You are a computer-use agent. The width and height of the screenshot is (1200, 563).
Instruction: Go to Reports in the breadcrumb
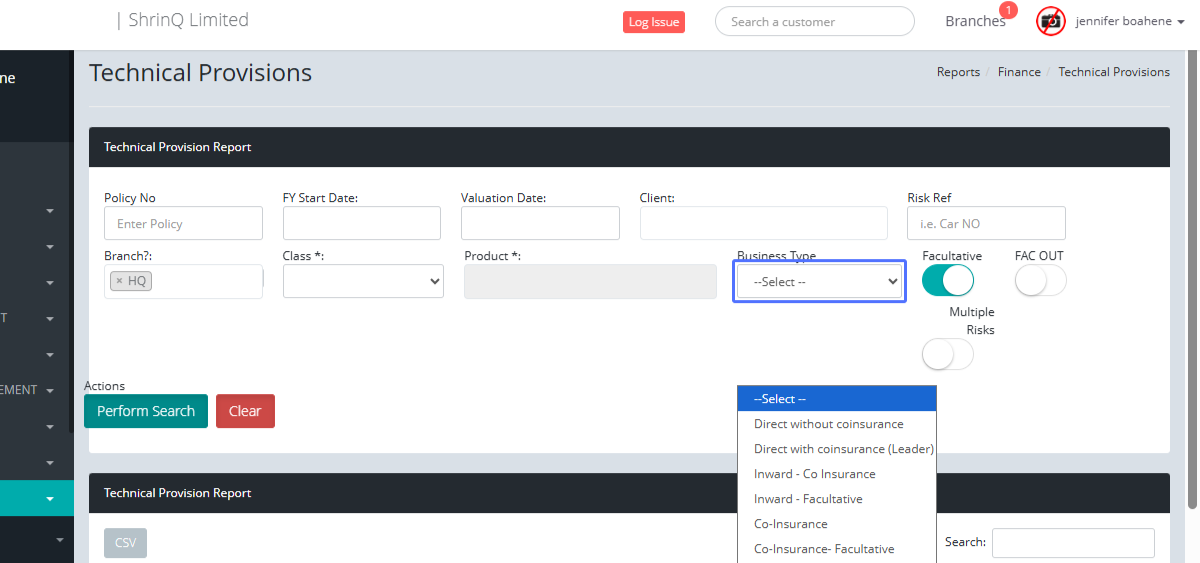tap(958, 72)
